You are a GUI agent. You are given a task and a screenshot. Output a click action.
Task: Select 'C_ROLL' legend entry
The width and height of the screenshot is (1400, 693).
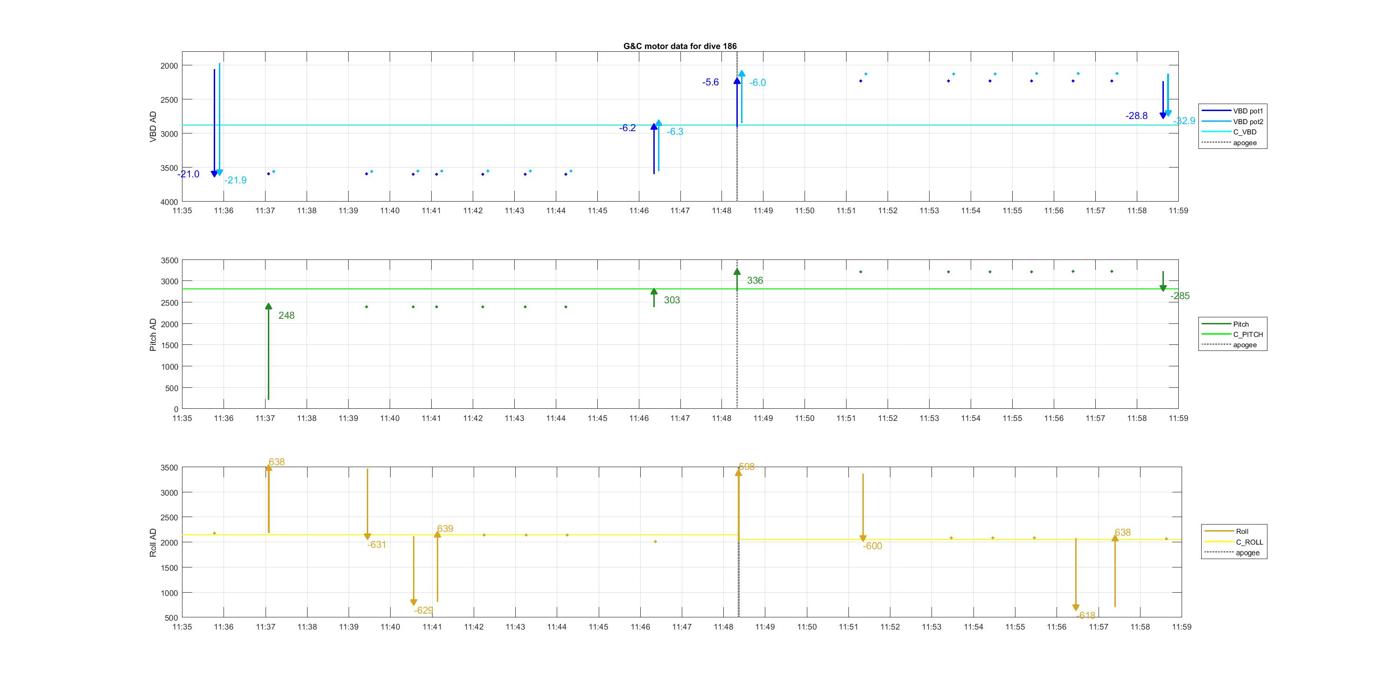(1234, 542)
